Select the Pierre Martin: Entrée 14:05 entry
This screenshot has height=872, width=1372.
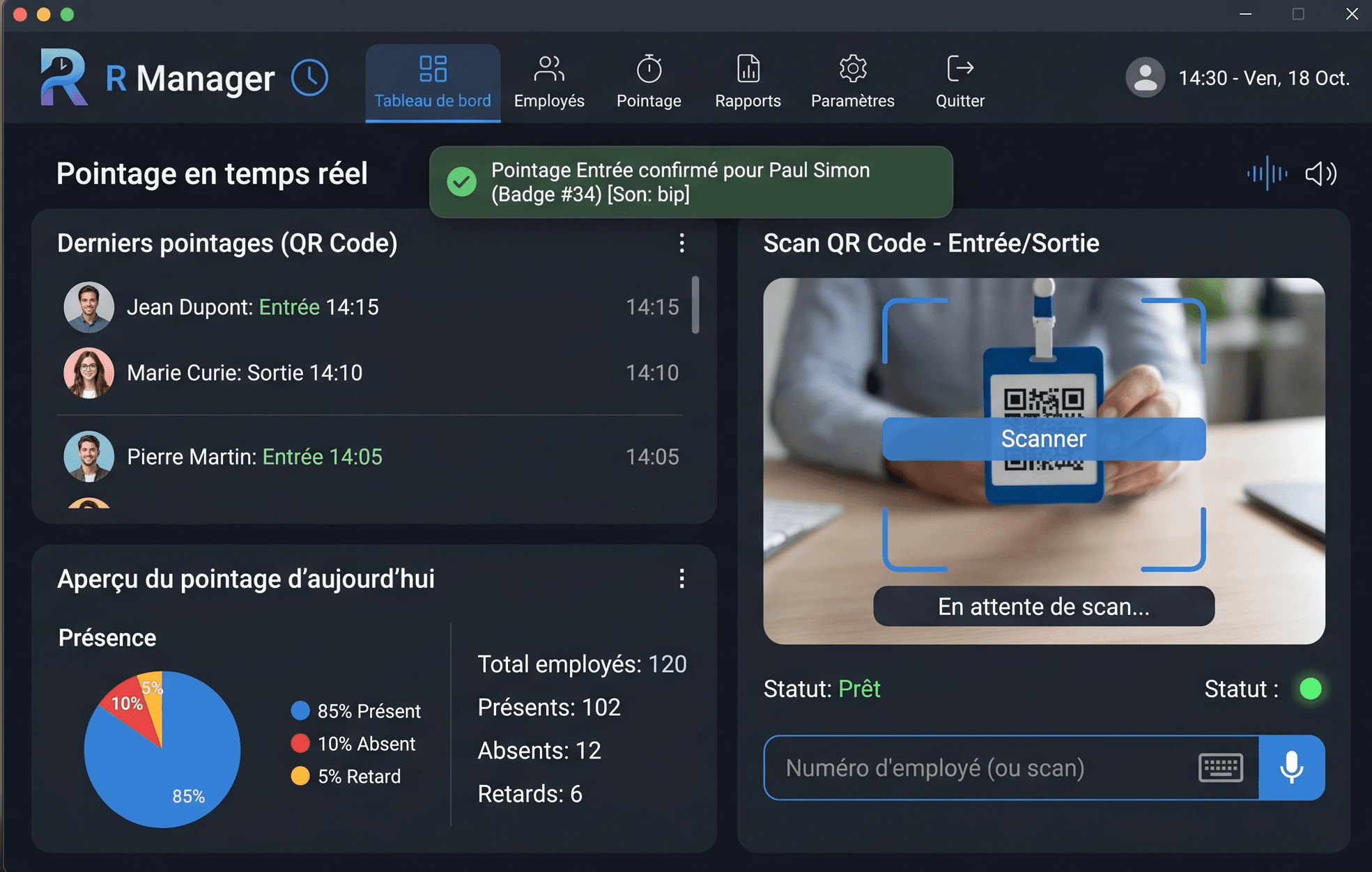click(369, 457)
